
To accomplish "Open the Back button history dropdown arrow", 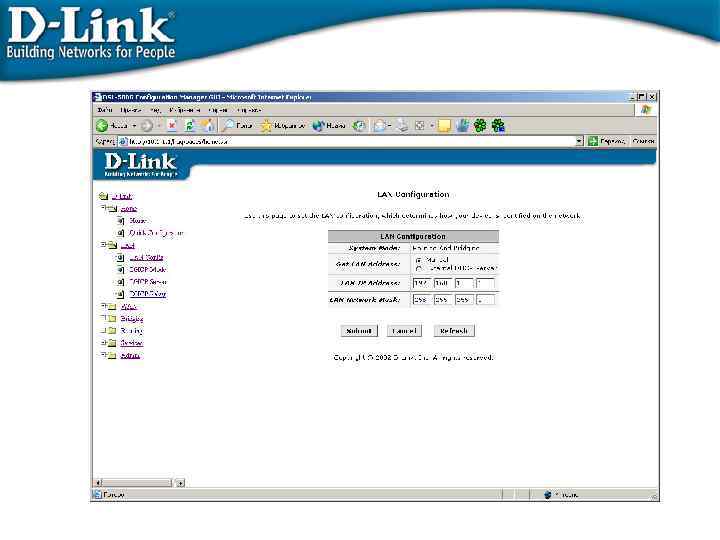I will 135,125.
